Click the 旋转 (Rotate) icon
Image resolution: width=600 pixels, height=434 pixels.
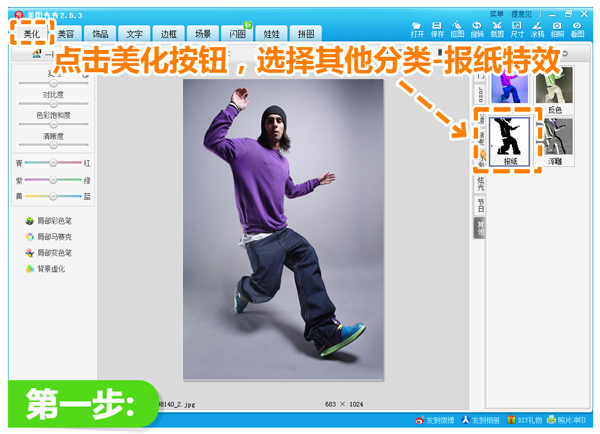[477, 29]
